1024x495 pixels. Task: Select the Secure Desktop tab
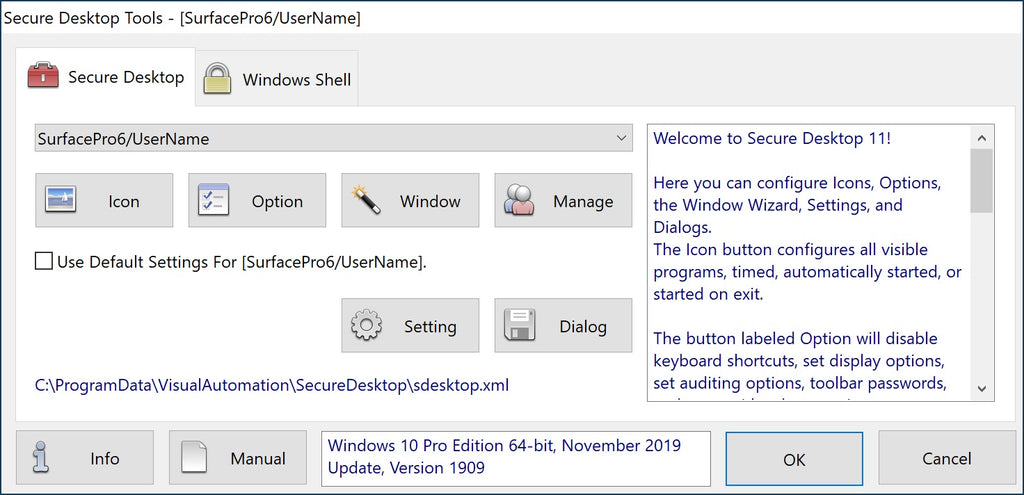coord(126,77)
